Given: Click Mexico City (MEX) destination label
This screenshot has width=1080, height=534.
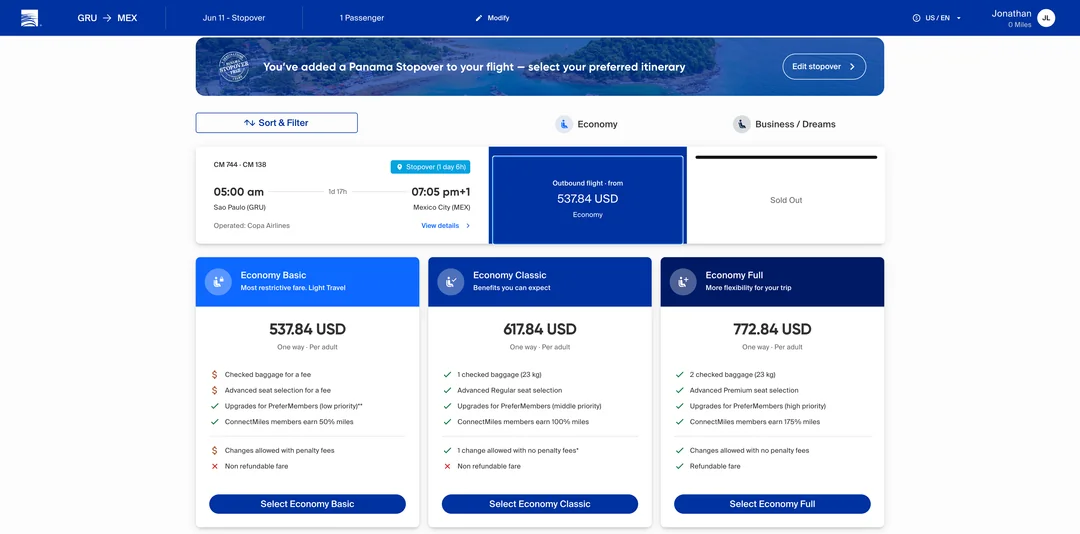Looking at the screenshot, I should (442, 207).
